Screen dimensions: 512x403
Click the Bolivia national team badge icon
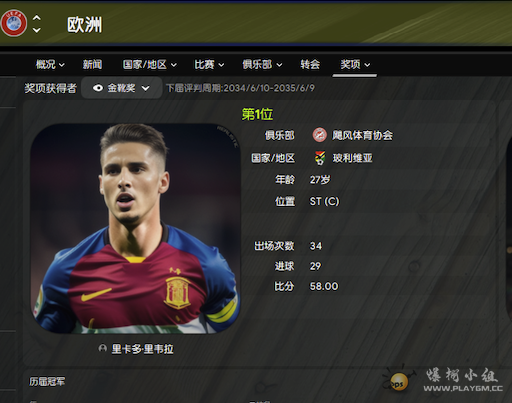click(x=320, y=158)
